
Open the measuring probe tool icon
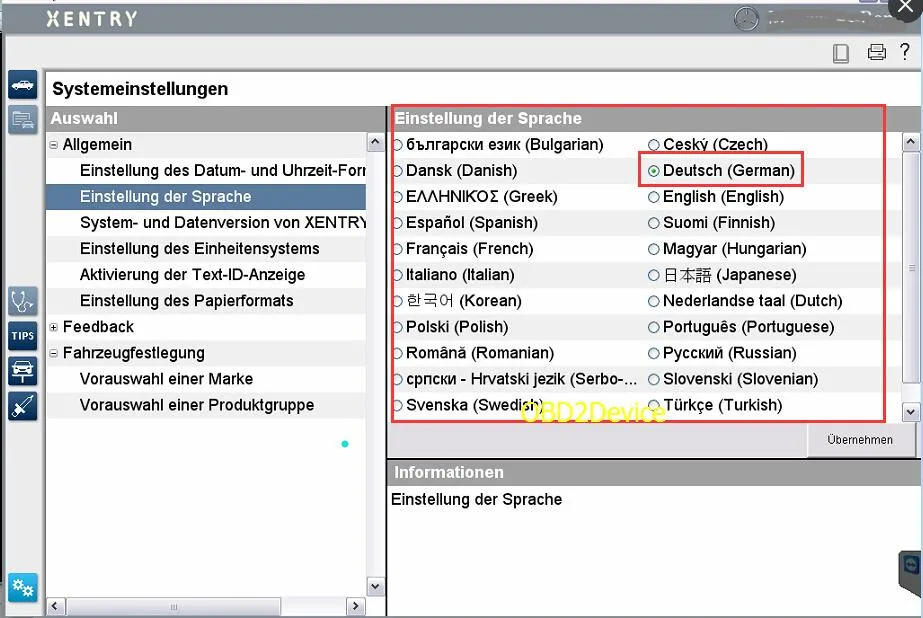(23, 406)
